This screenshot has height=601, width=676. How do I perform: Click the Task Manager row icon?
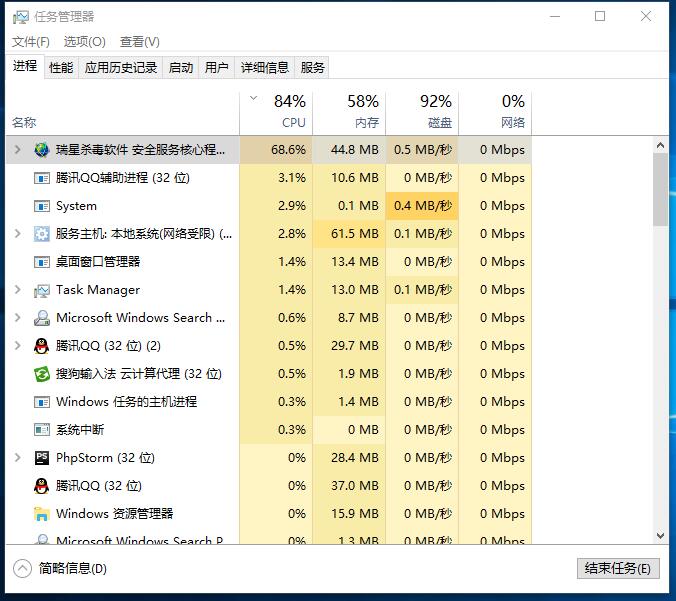[42, 291]
